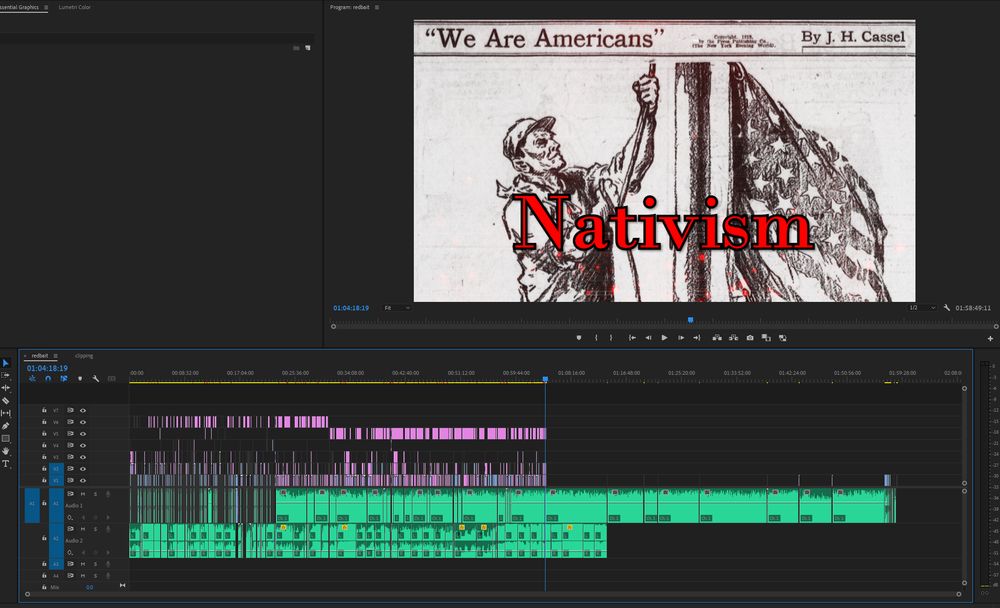The height and width of the screenshot is (608, 1000).
Task: Go to Out point in Program monitor
Action: click(697, 338)
